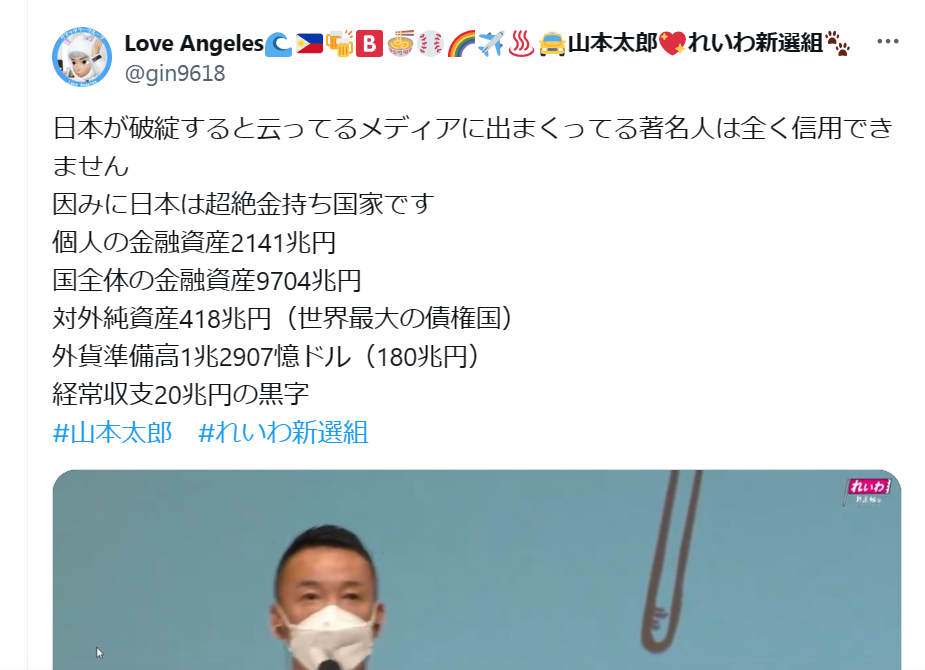Open the #れいわ新選組 hashtag
The width and height of the screenshot is (925, 670).
click(283, 432)
